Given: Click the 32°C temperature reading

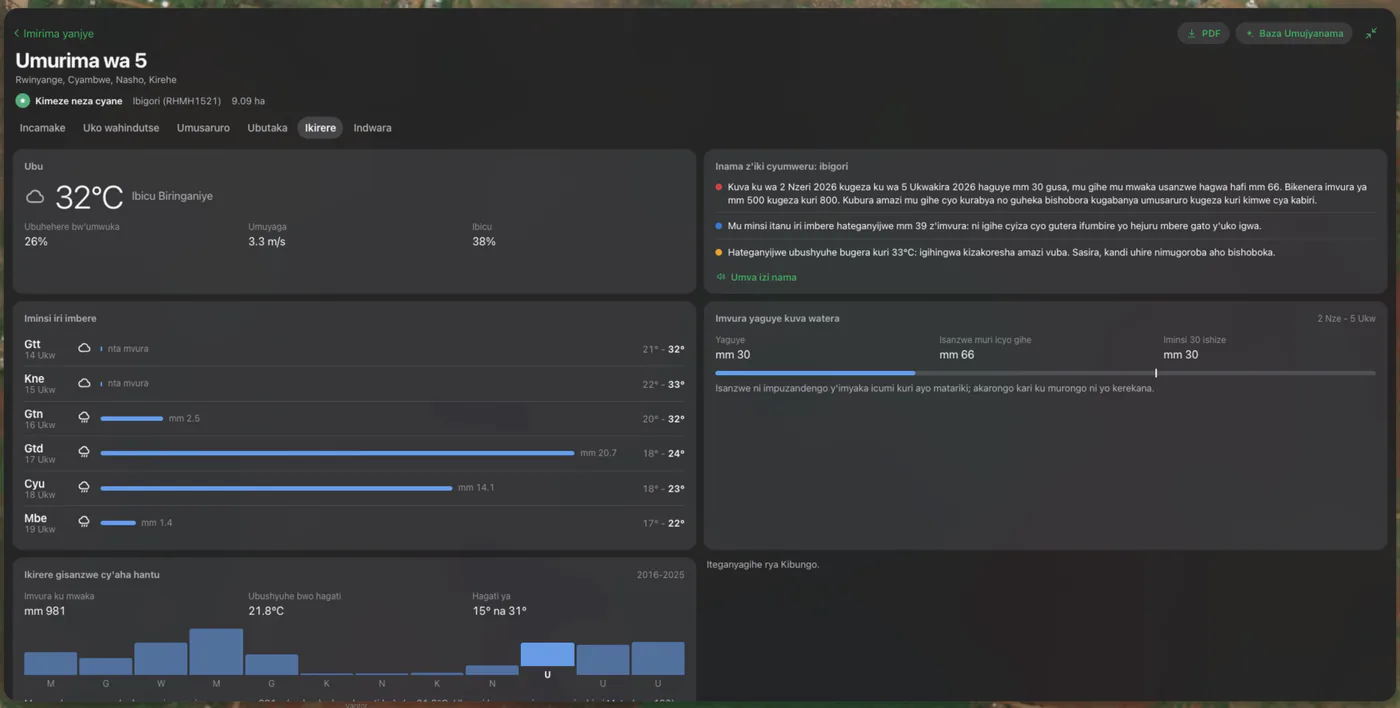Looking at the screenshot, I should [89, 197].
